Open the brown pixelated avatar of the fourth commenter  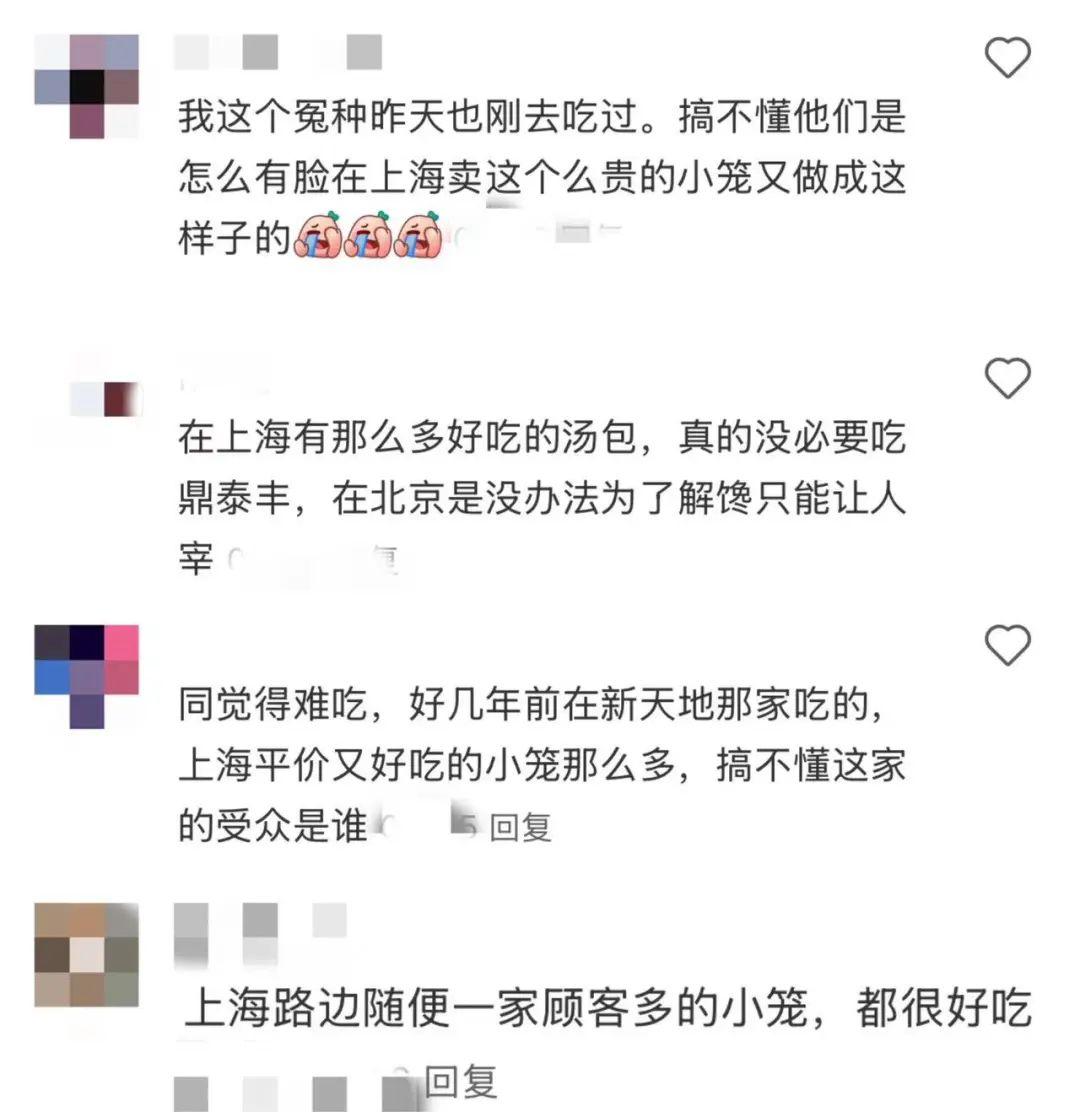(x=87, y=955)
